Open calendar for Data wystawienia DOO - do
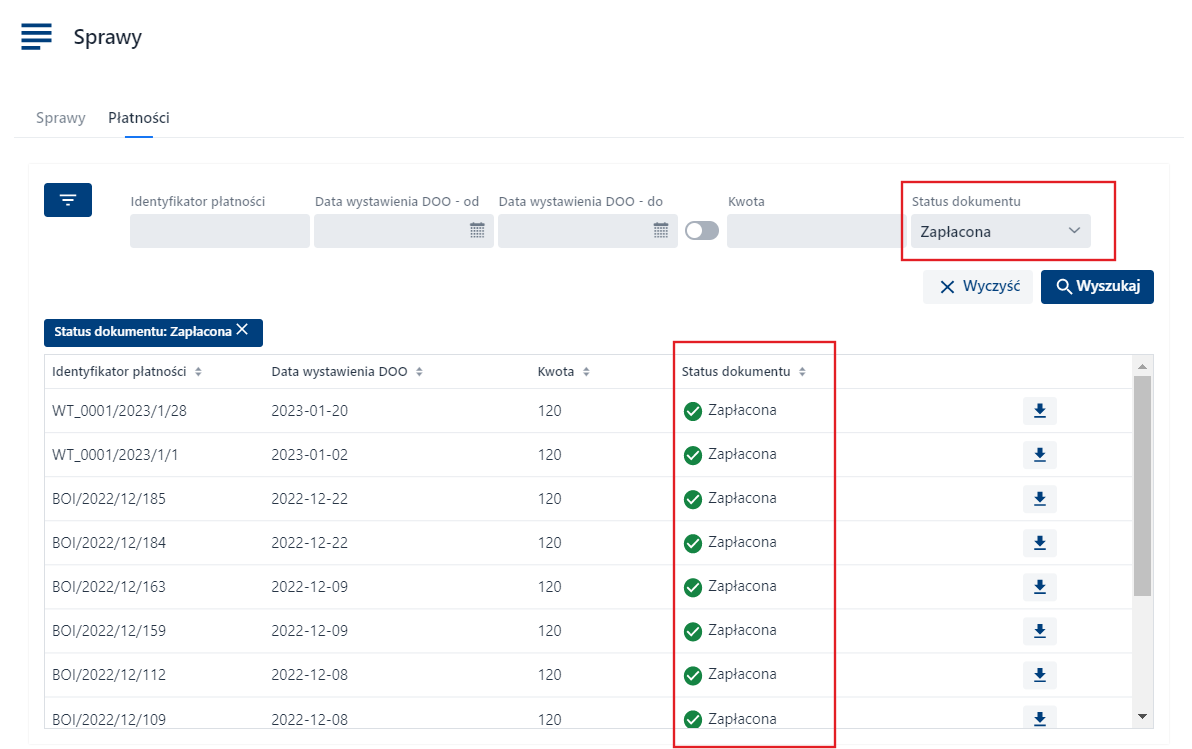This screenshot has width=1192, height=749. click(x=661, y=231)
